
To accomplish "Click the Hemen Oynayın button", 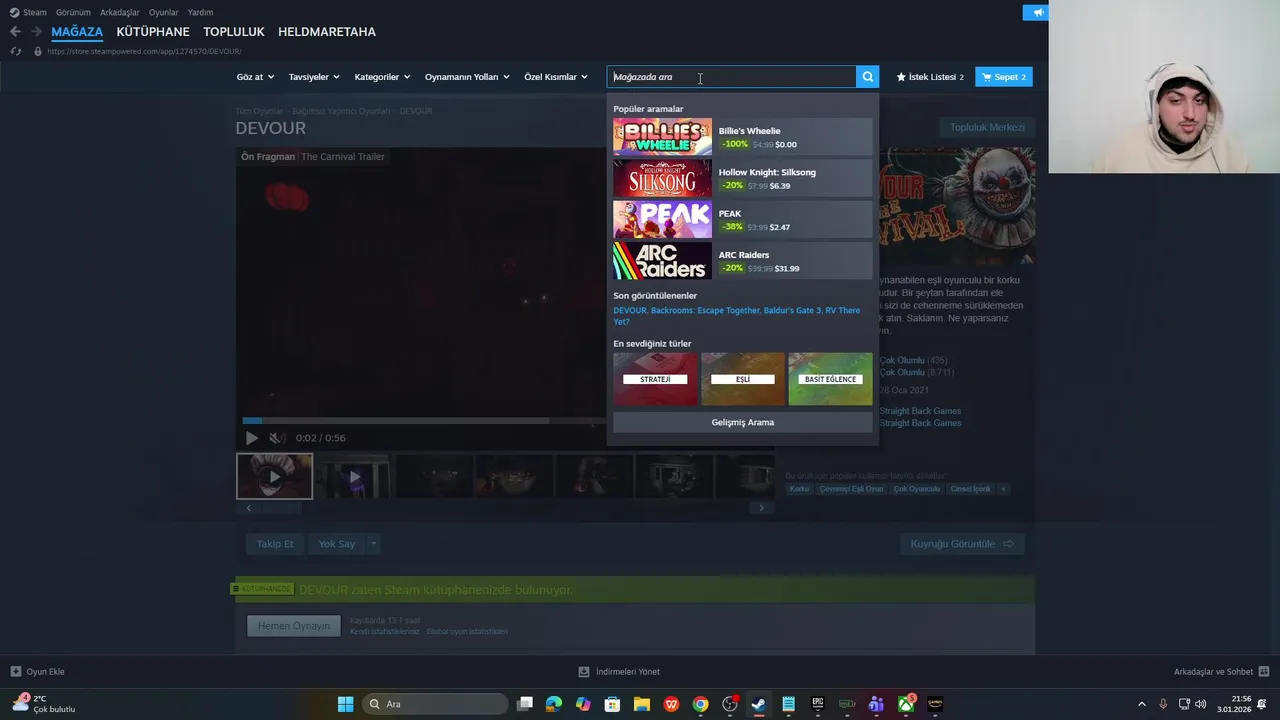I will coord(294,626).
